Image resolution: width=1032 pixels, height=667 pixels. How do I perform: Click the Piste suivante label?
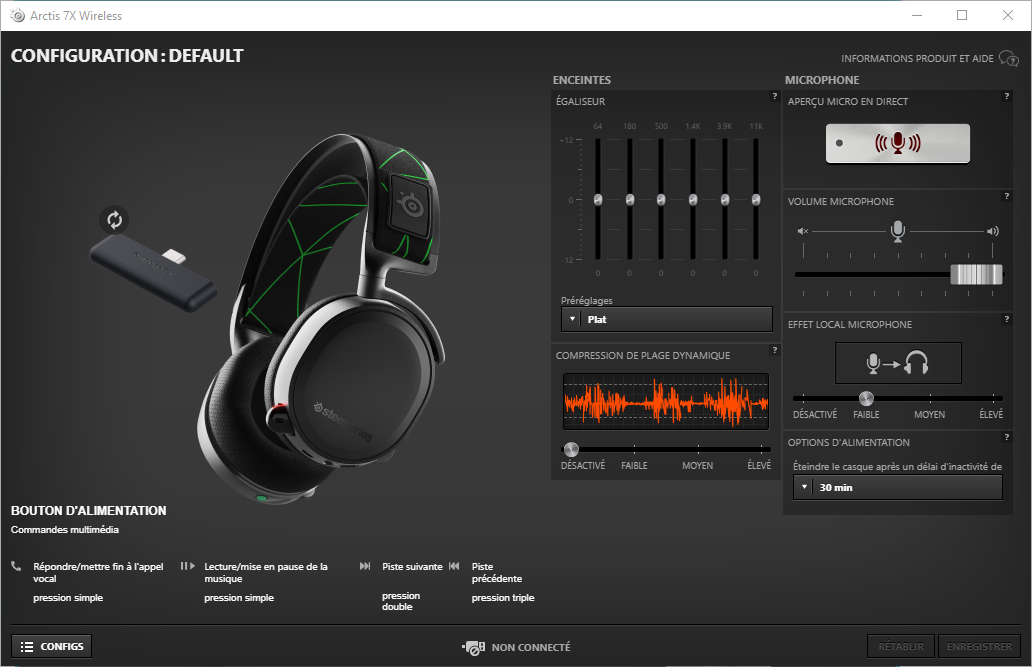click(x=412, y=566)
